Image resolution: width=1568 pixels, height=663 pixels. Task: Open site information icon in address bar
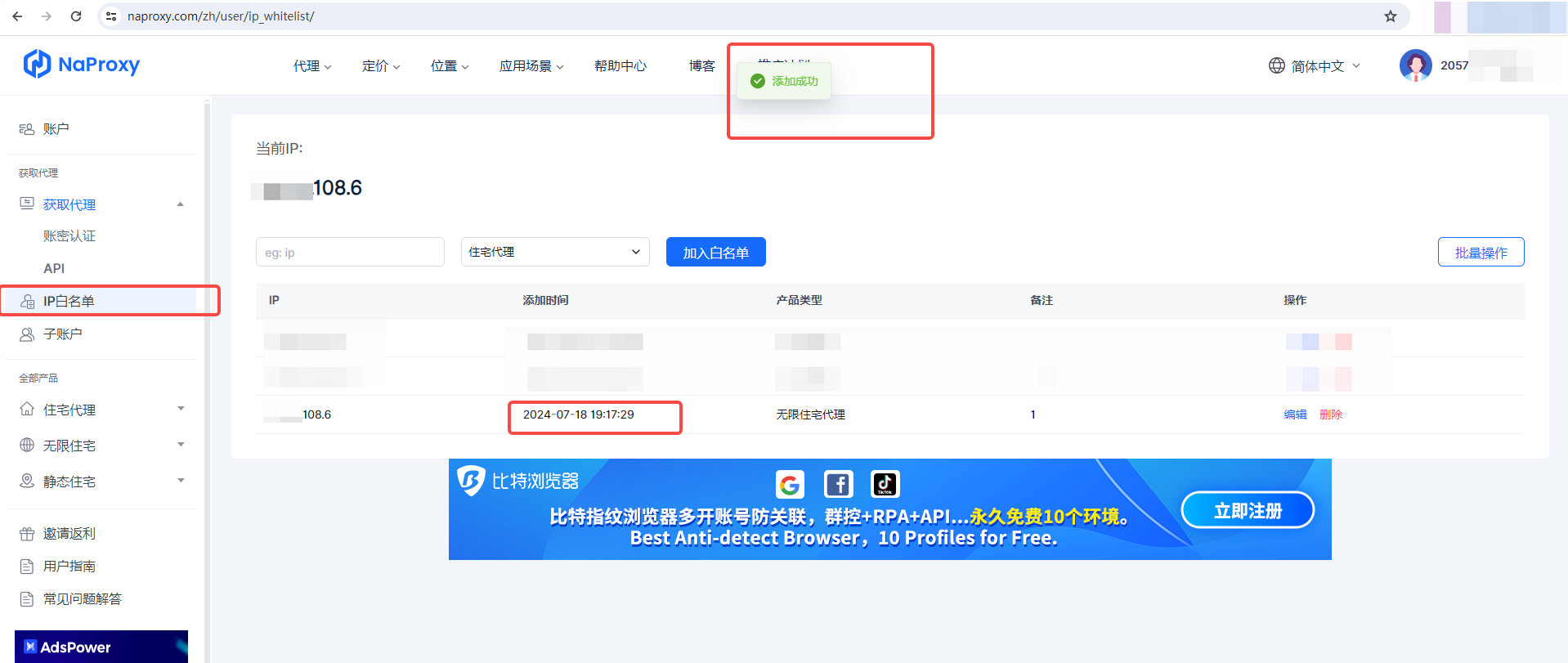(112, 16)
